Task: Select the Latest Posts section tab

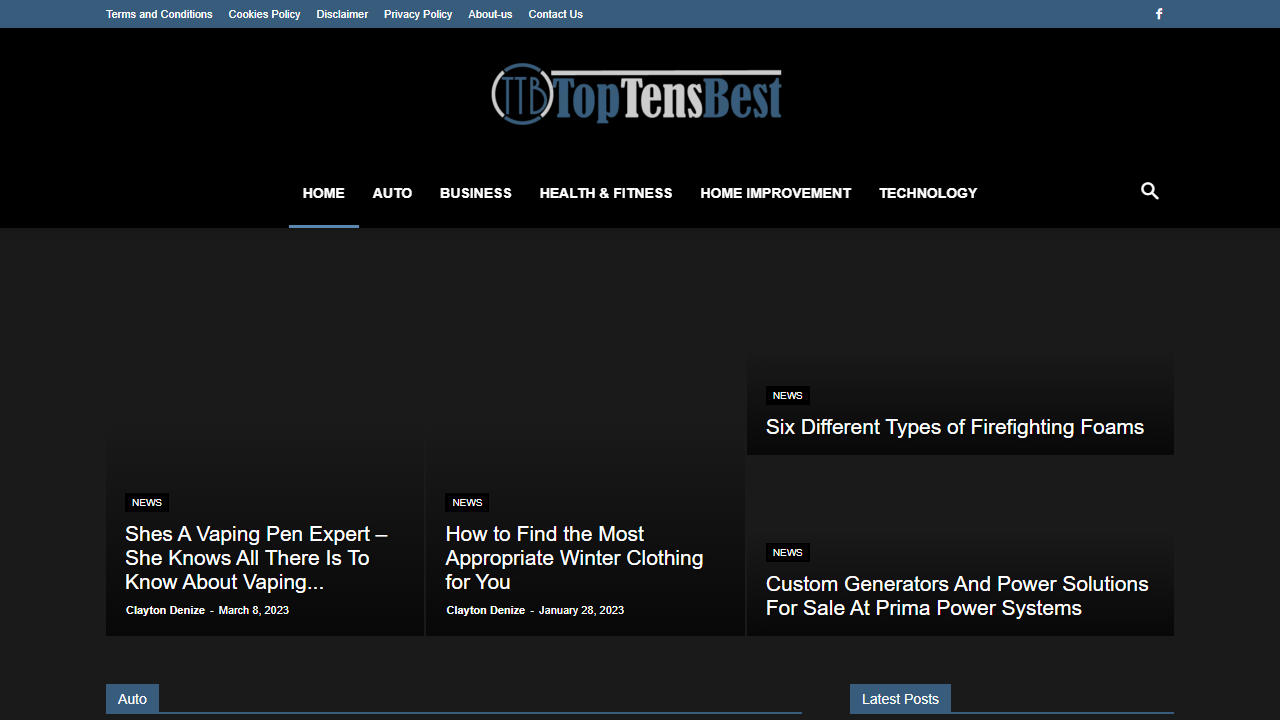Action: [900, 699]
